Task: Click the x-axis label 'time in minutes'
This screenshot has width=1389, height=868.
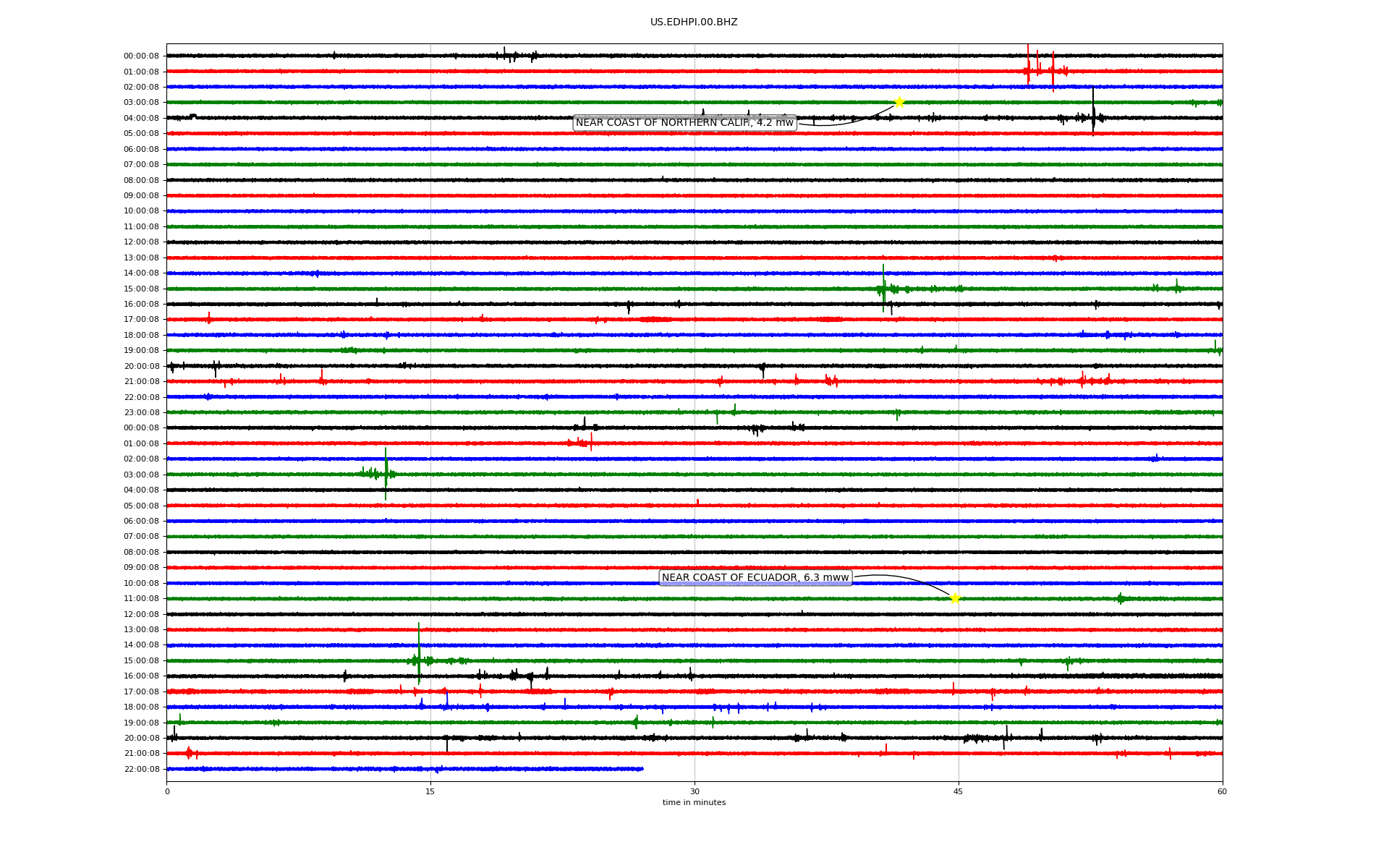Action: pos(694,803)
